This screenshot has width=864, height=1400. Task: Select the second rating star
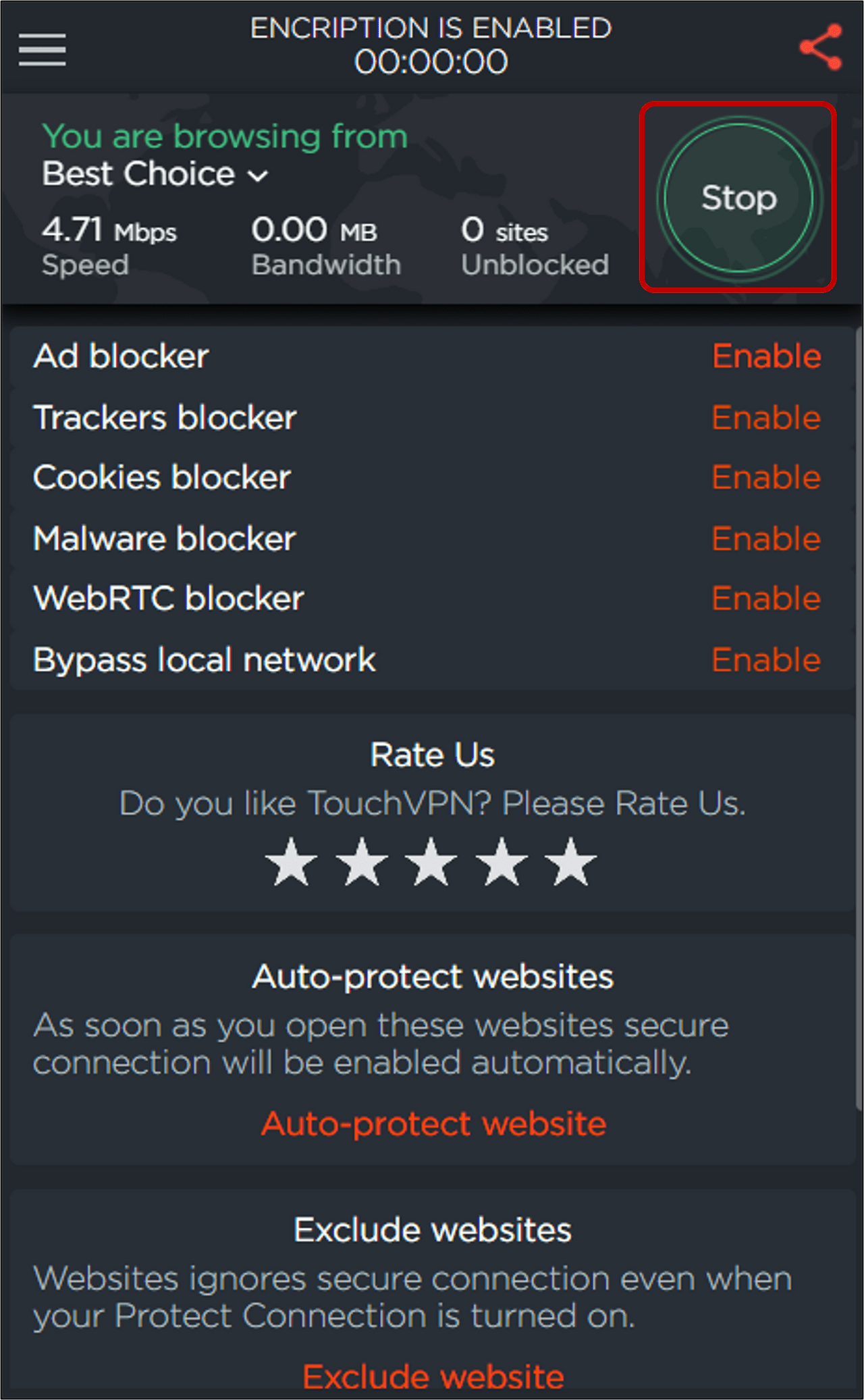(362, 862)
